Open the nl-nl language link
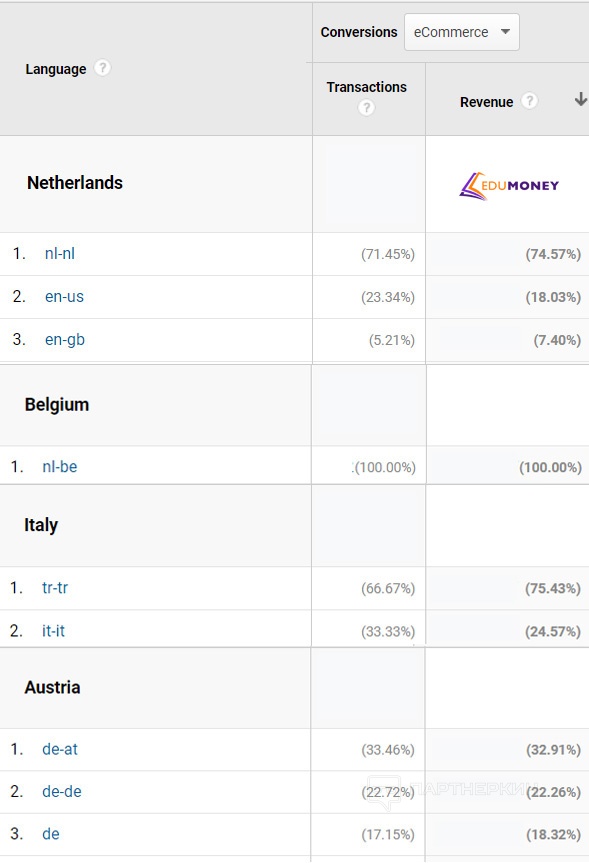The image size is (589, 863). (60, 254)
